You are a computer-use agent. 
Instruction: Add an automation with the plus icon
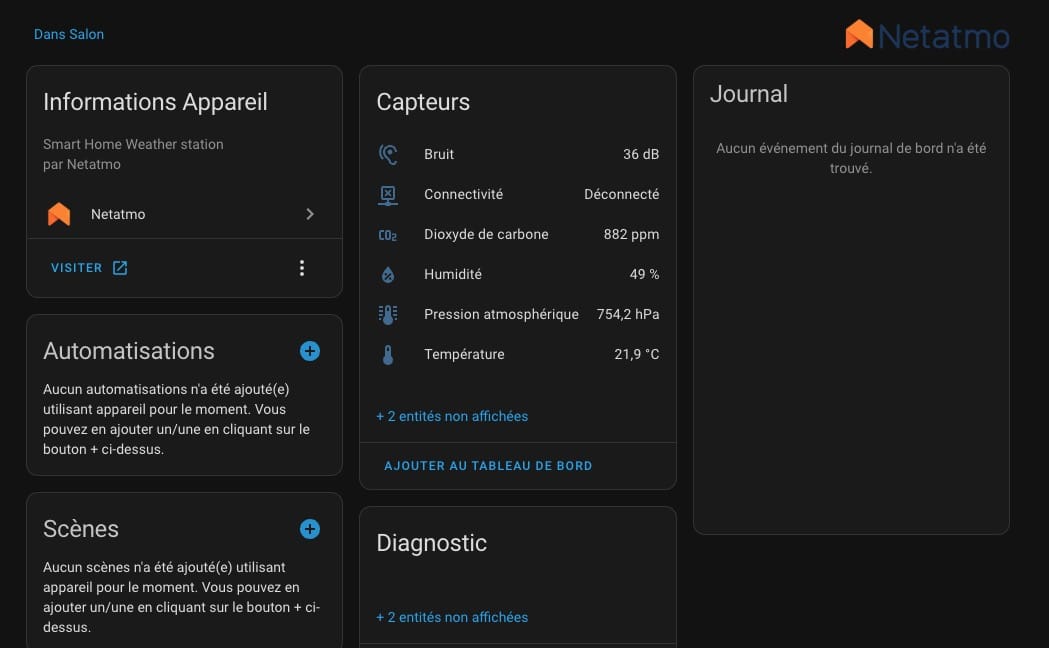coord(310,351)
